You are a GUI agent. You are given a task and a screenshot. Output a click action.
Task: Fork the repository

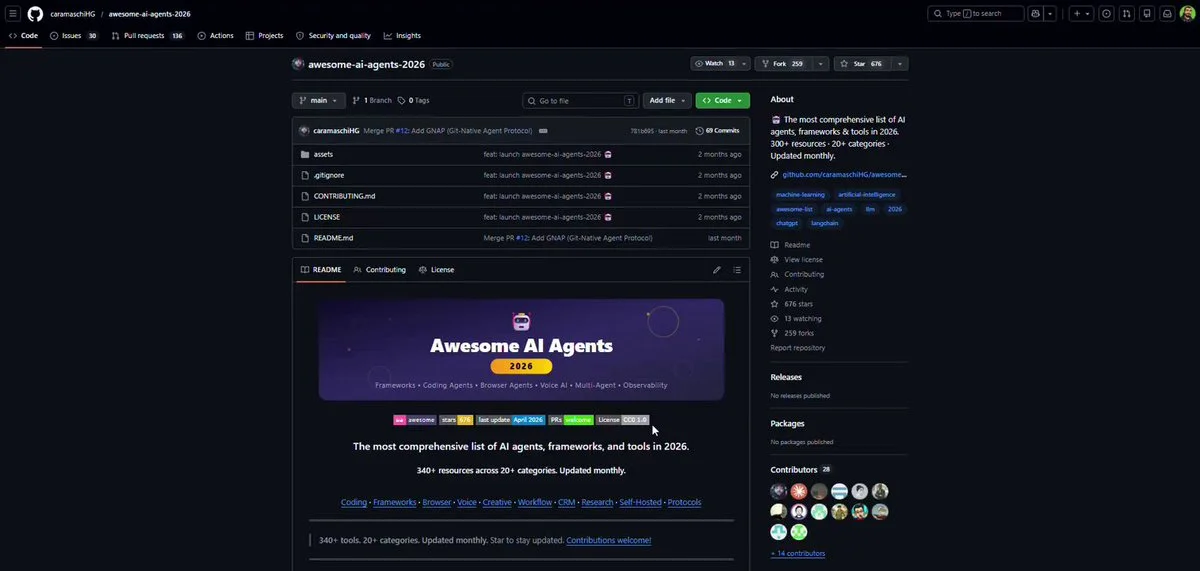click(x=782, y=64)
